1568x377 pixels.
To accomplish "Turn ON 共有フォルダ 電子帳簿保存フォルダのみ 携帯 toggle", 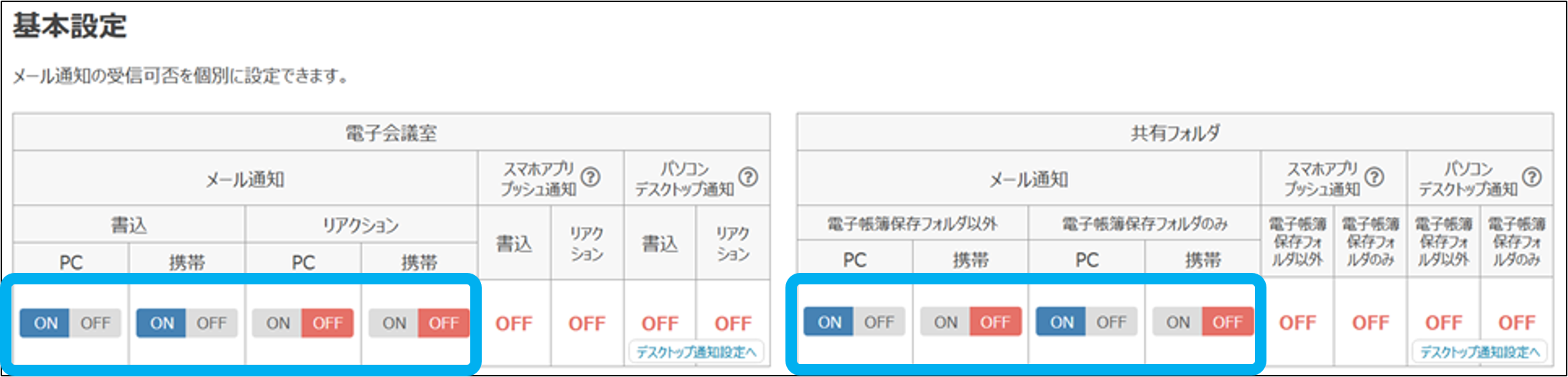I will [x=1178, y=322].
